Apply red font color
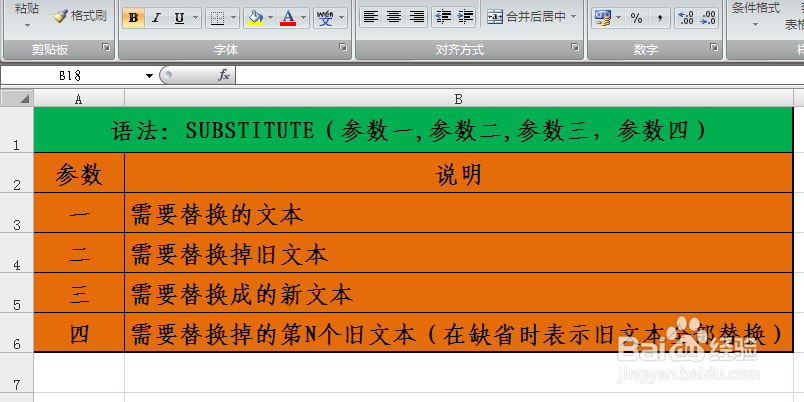Screen dimensions: 804x402 [288, 18]
